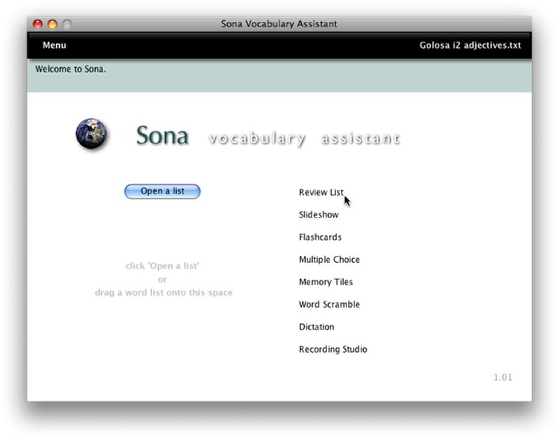Open the Word Scramble activity
This screenshot has width=560, height=440.
[329, 304]
